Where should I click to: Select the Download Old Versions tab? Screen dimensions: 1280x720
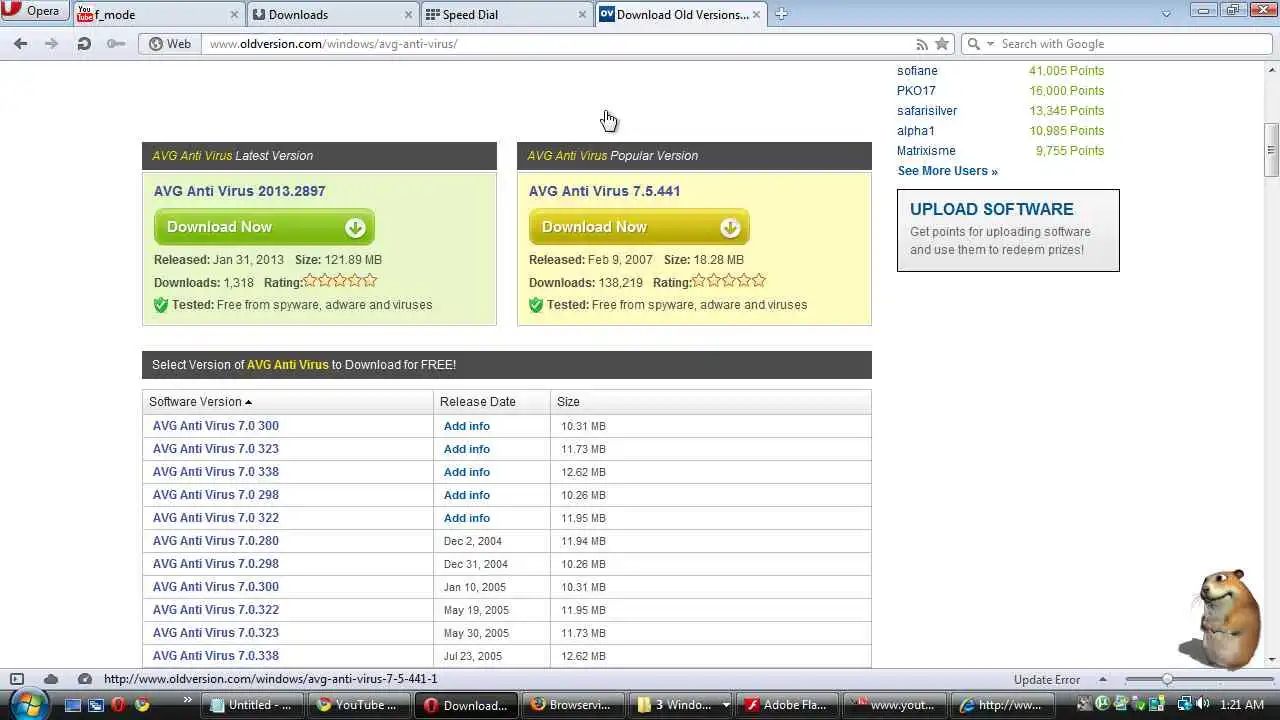click(682, 14)
